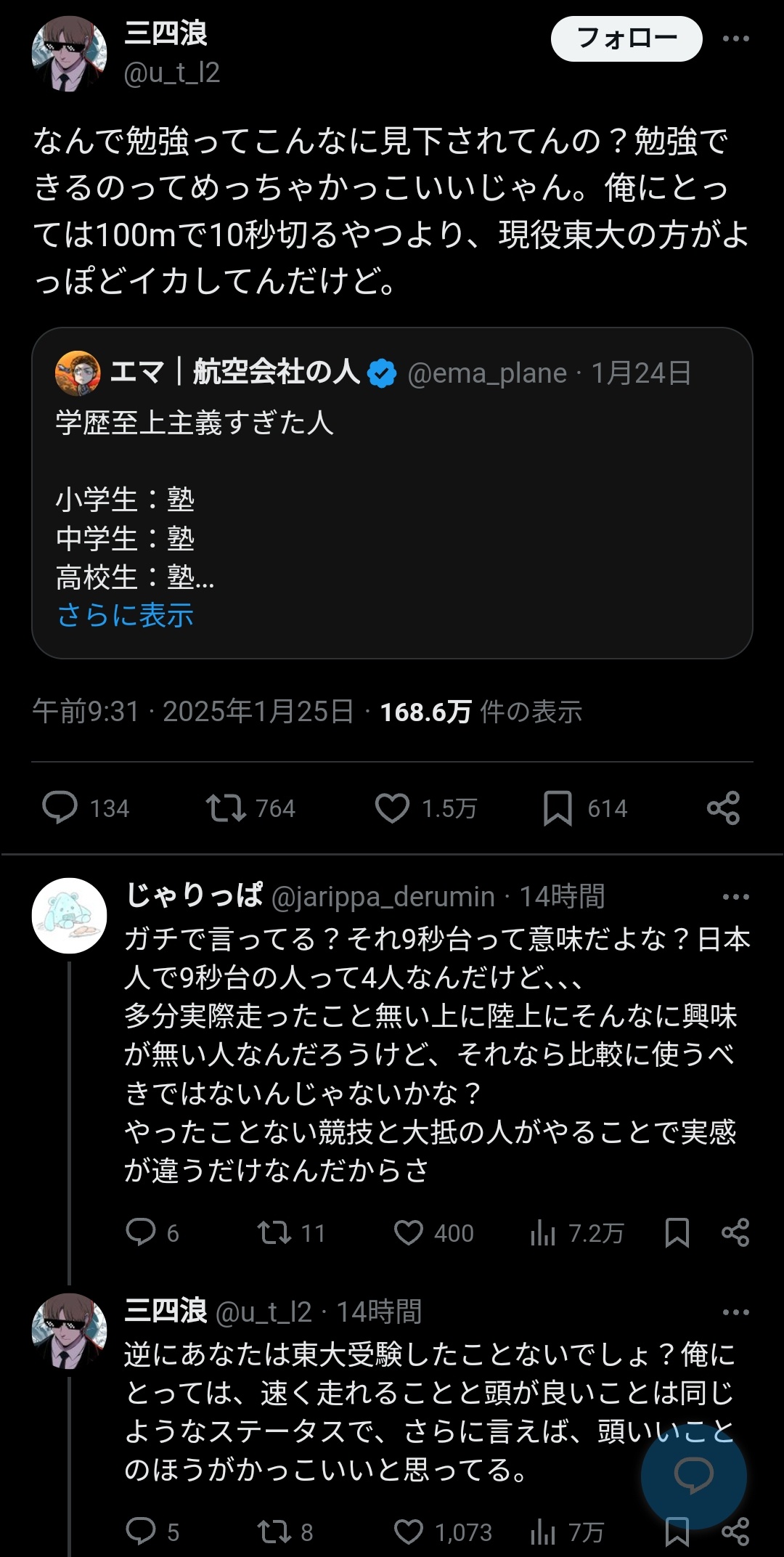The width and height of the screenshot is (784, 1557).
Task: Tap the floating reply compose button
Action: (693, 1476)
